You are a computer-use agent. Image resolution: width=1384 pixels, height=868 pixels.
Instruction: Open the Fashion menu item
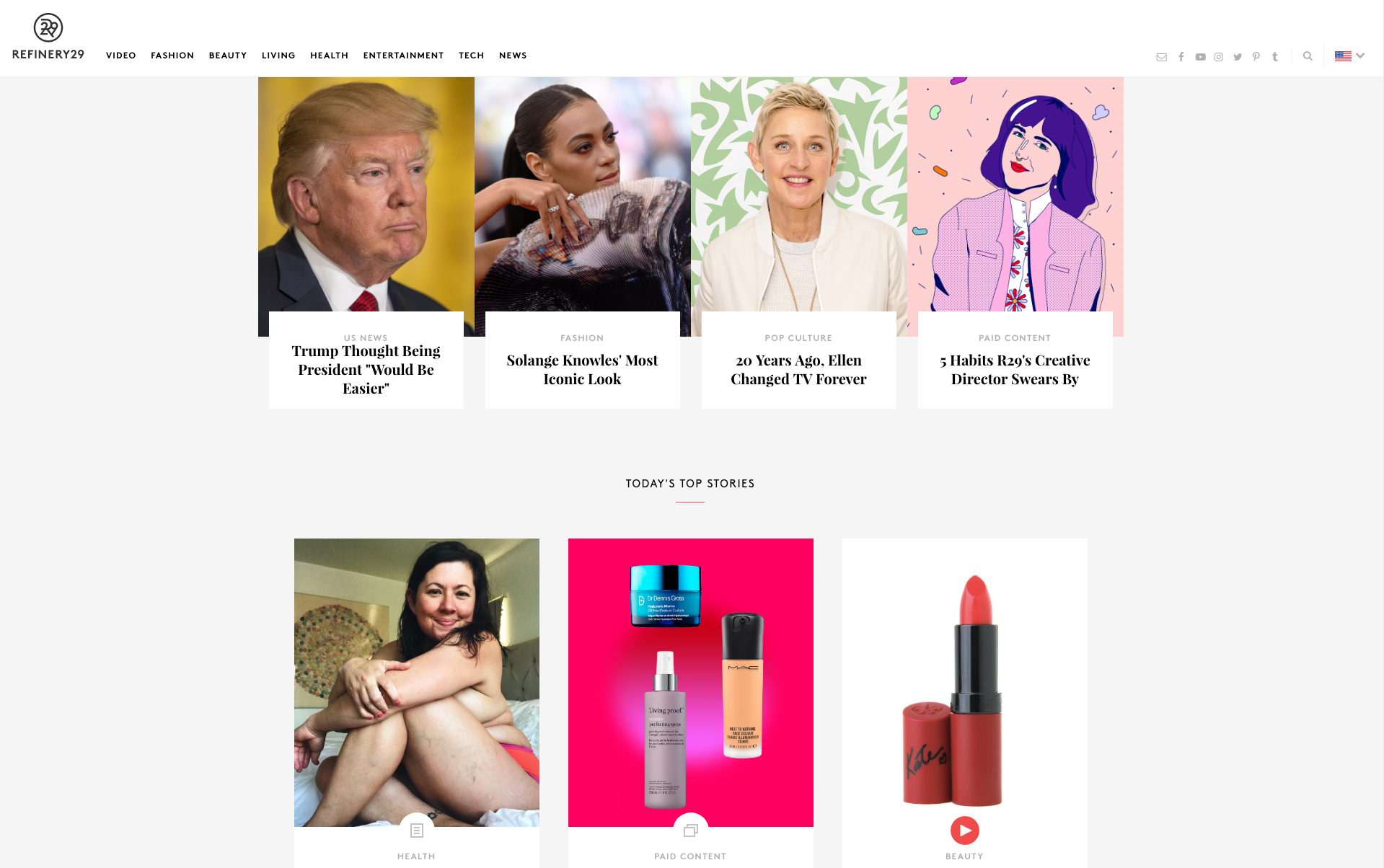172,56
